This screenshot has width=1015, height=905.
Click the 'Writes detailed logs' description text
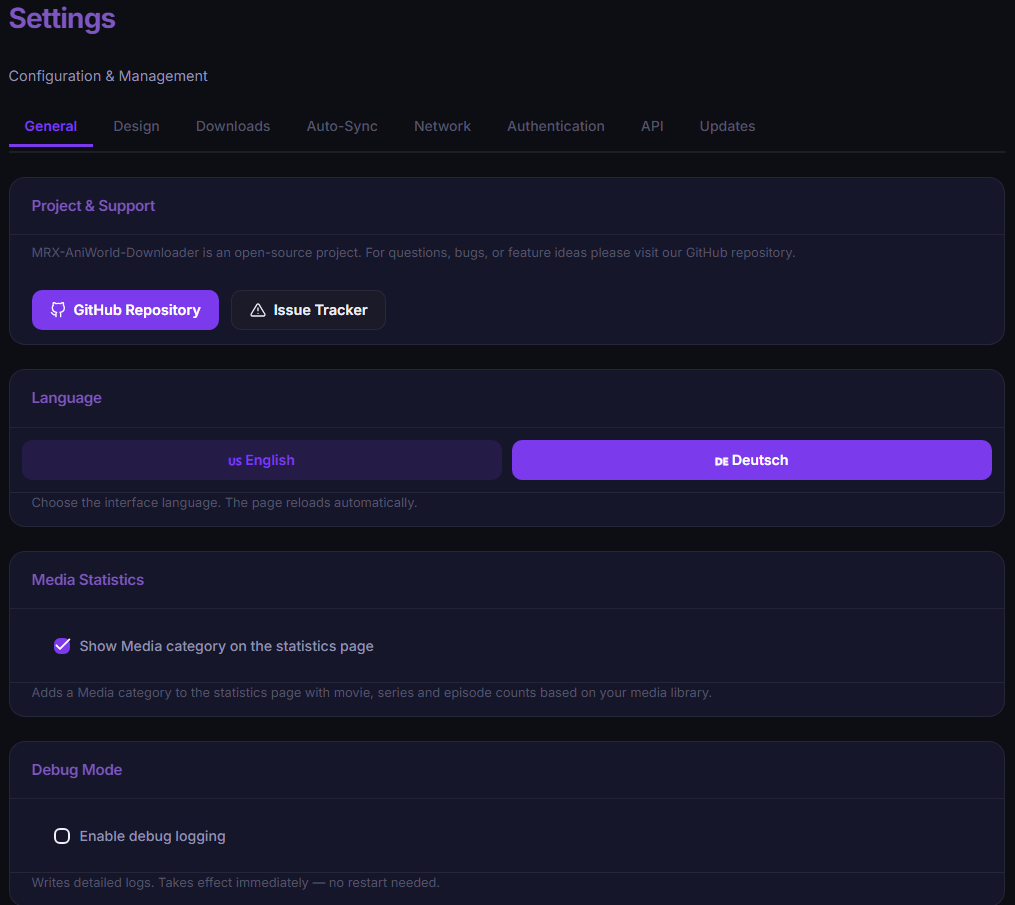coord(236,882)
